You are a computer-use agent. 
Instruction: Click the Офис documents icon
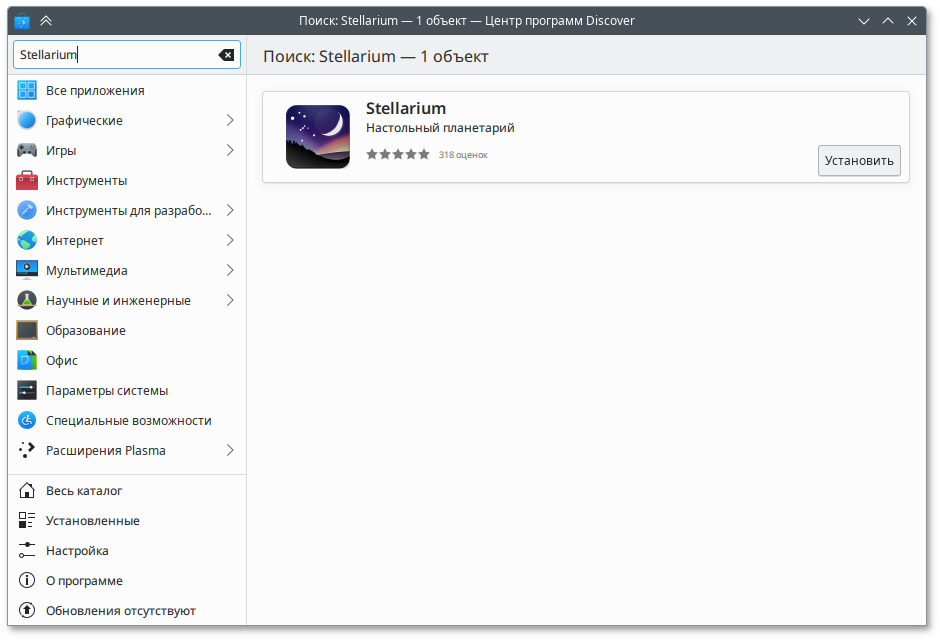click(x=27, y=361)
